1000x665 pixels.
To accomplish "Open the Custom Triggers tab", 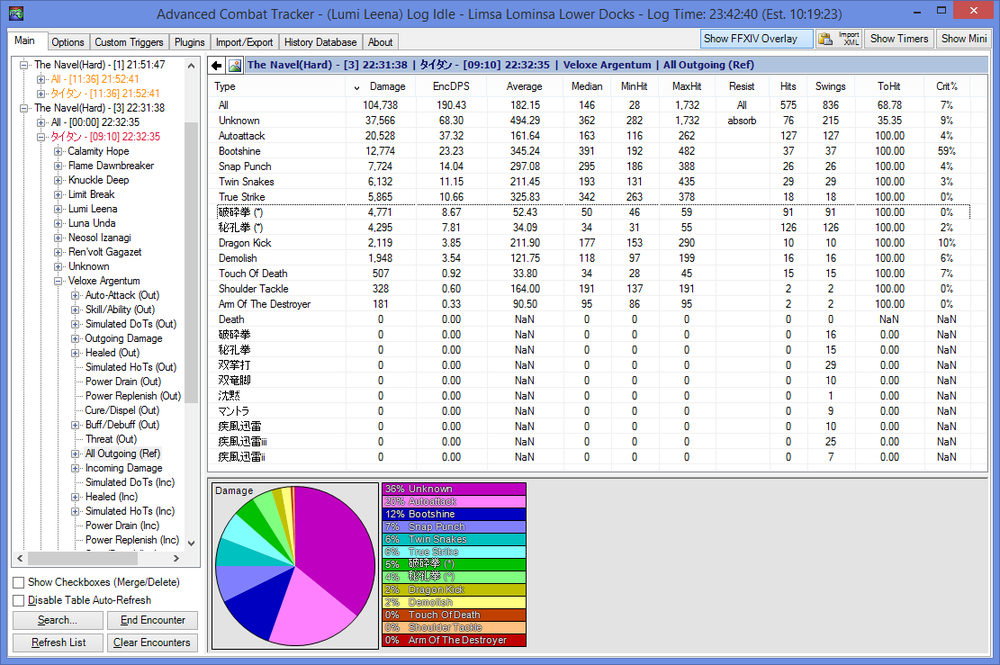I will point(129,42).
